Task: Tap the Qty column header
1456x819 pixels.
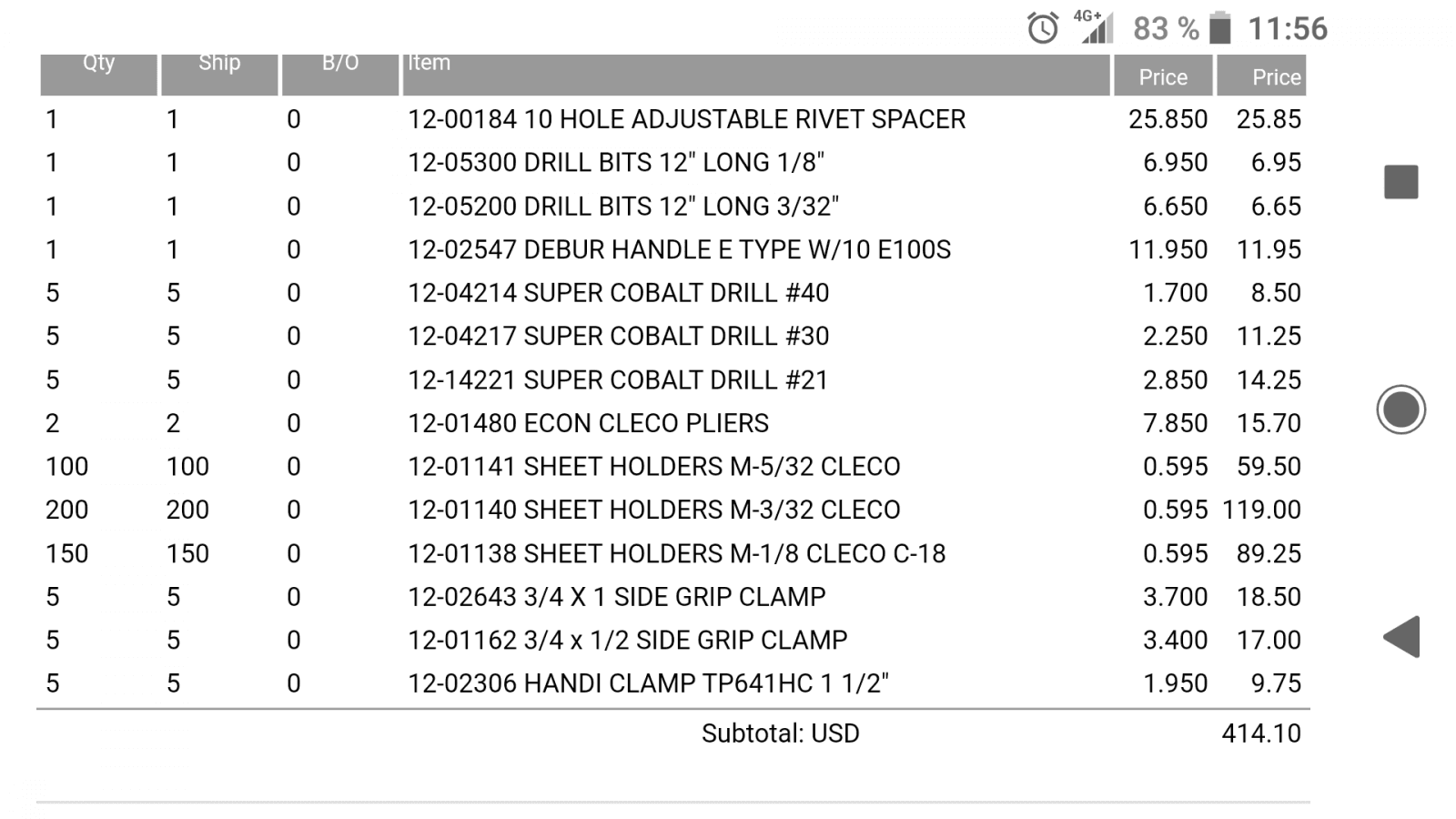Action: click(99, 64)
